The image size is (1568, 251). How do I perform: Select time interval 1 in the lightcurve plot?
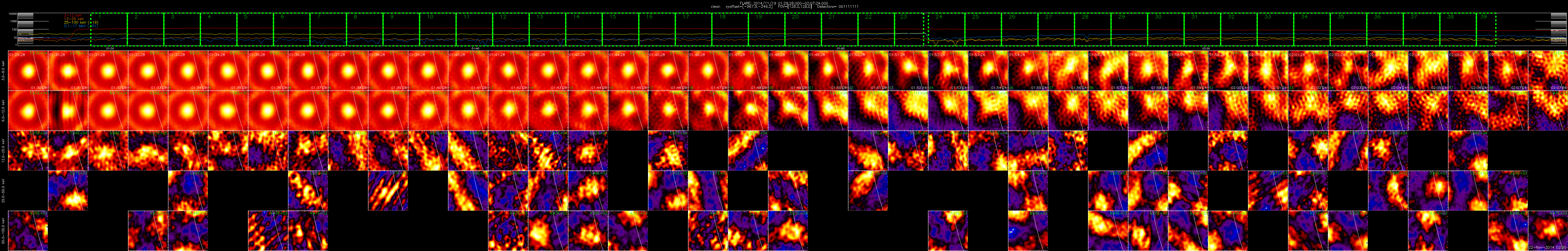(109, 29)
